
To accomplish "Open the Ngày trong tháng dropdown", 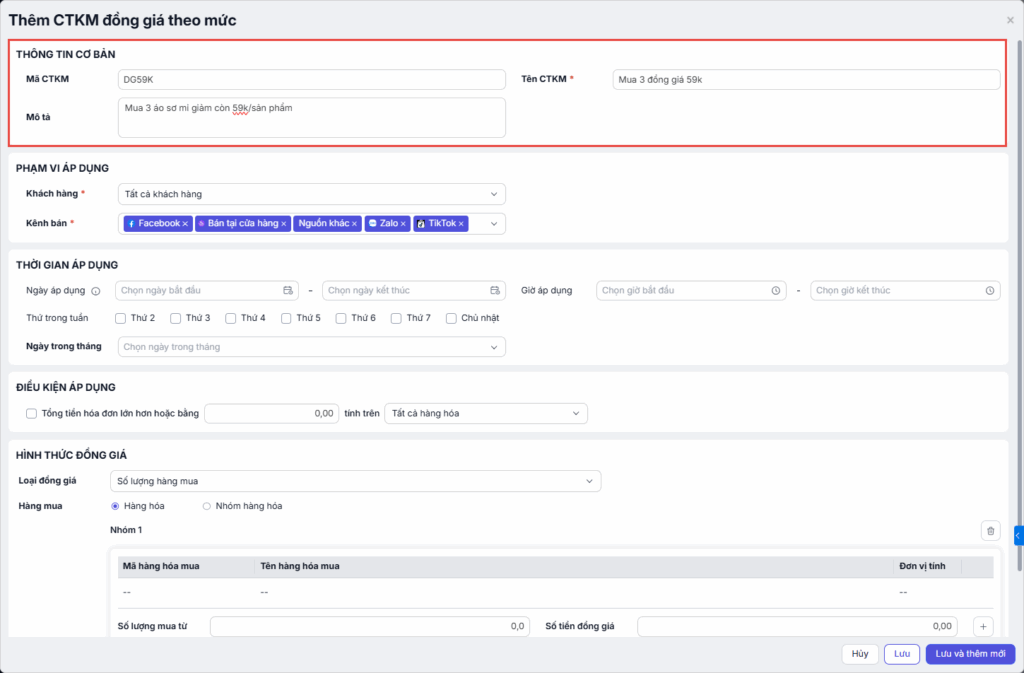I will click(x=311, y=347).
